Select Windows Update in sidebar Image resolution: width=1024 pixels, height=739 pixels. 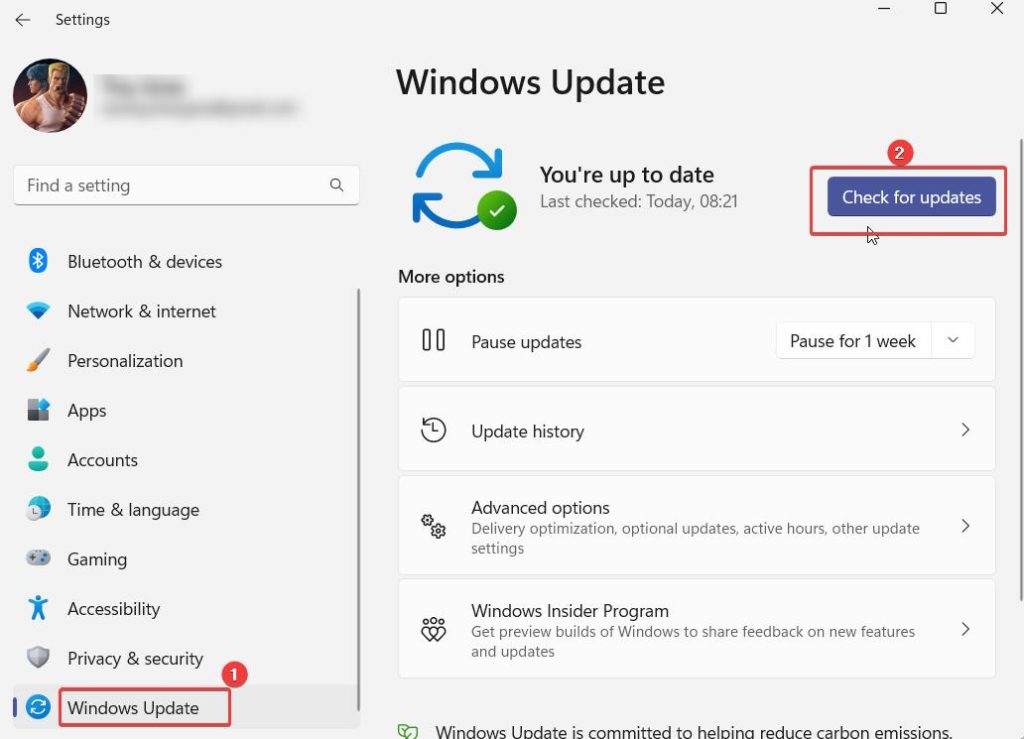[x=186, y=707]
